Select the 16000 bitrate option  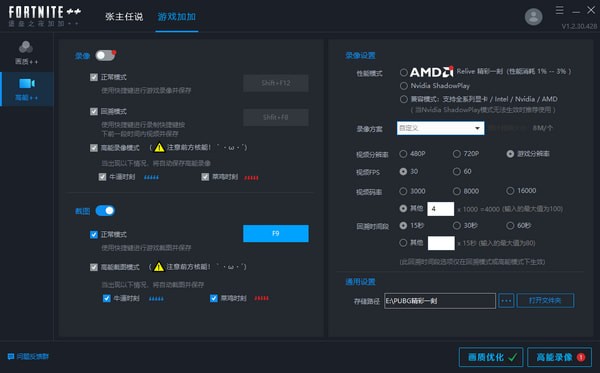(x=510, y=191)
